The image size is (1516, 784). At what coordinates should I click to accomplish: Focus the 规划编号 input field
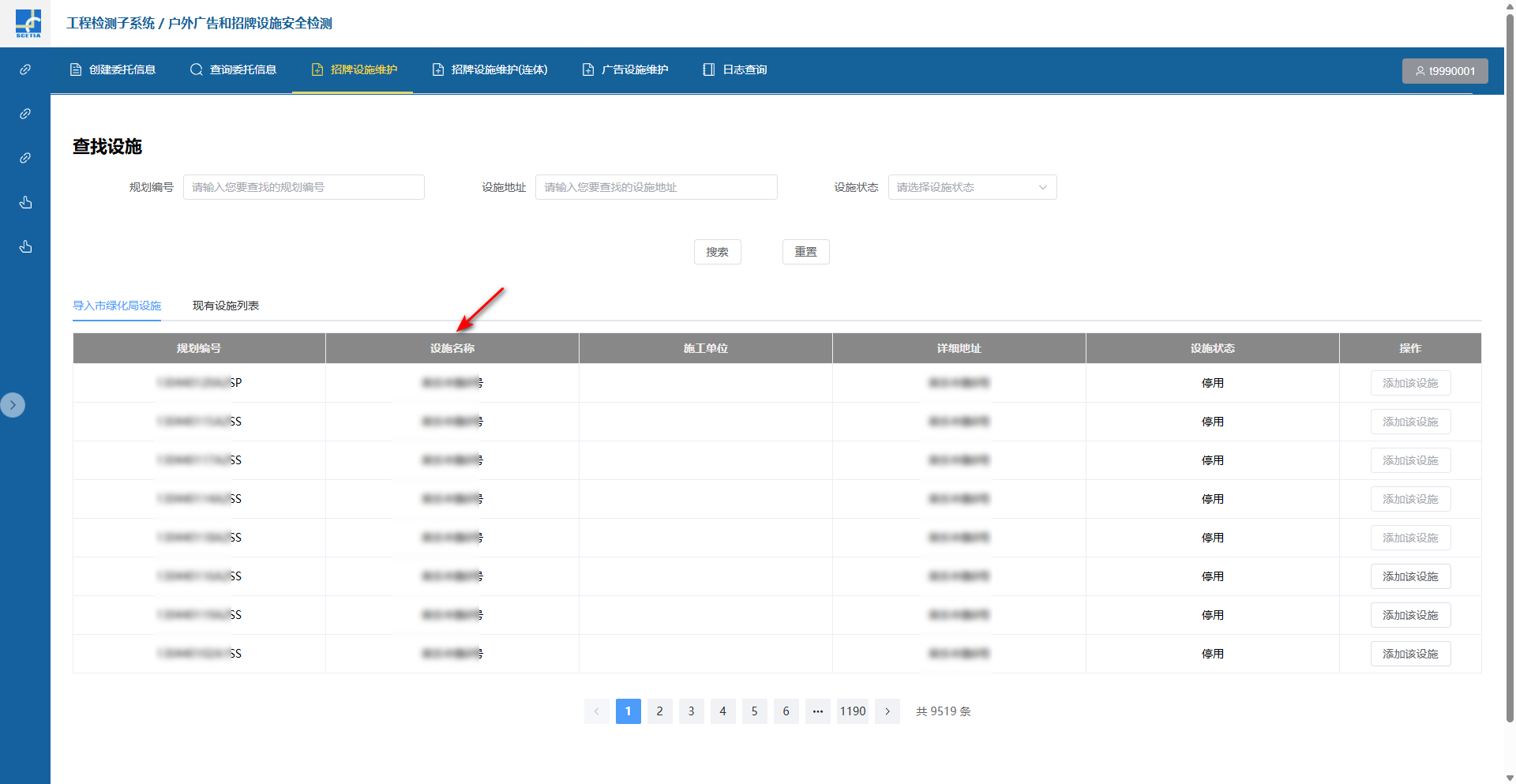(x=304, y=187)
